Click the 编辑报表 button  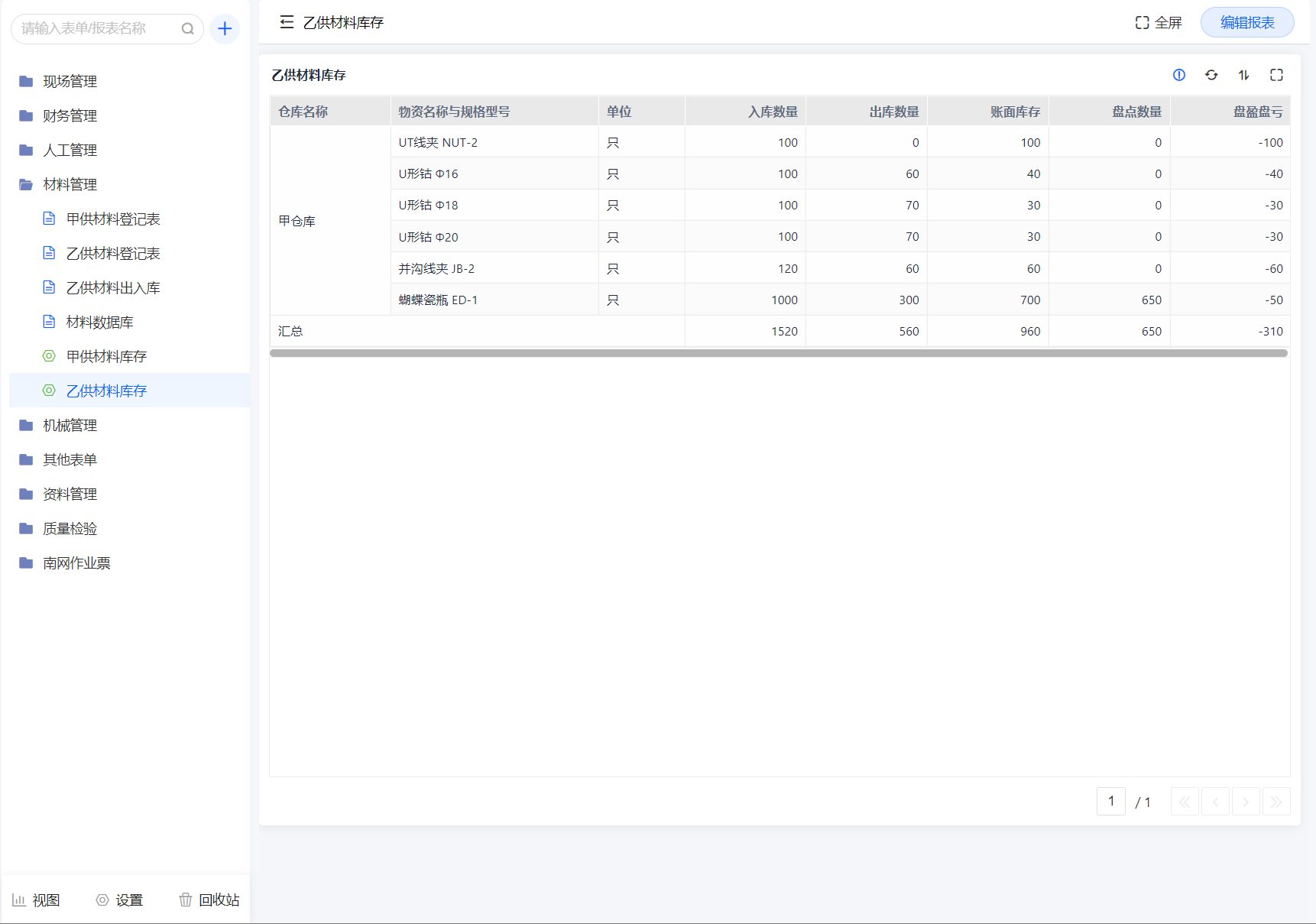[x=1246, y=22]
